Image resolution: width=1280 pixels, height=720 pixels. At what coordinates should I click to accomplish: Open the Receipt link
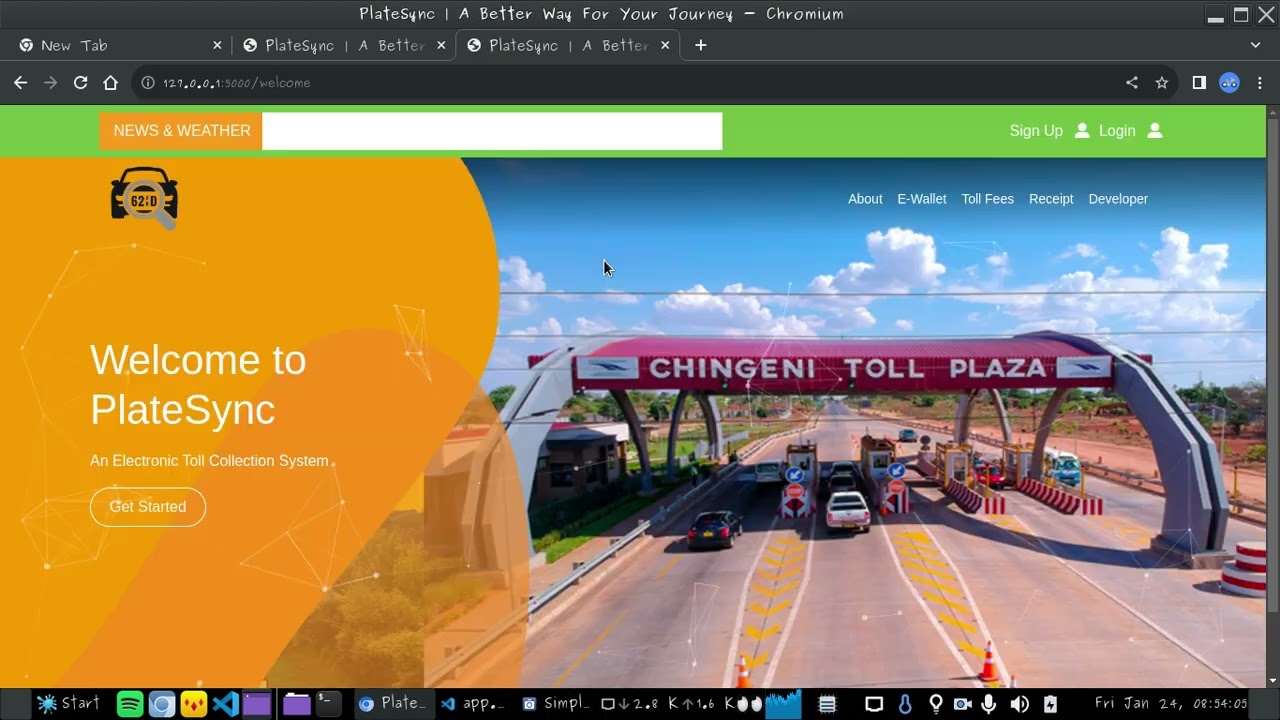pos(1051,199)
